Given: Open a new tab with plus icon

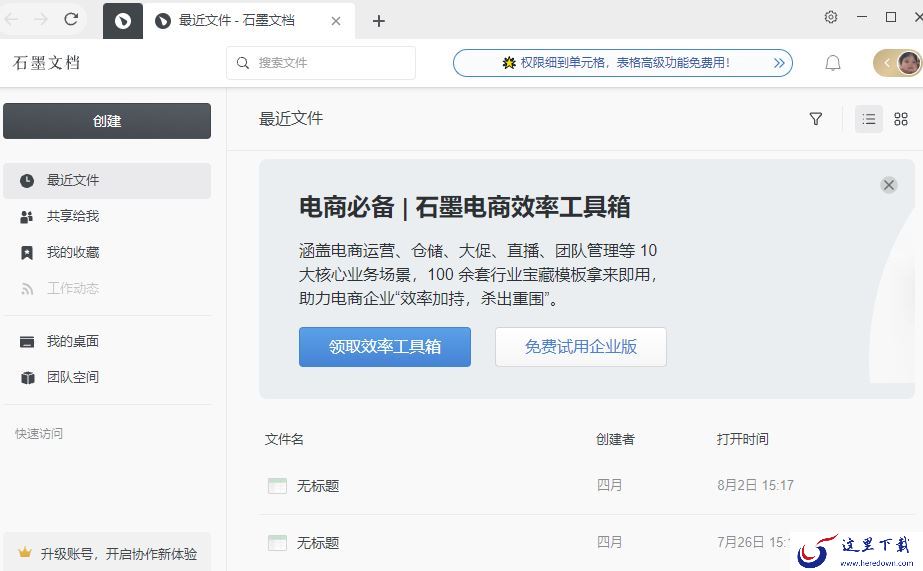Looking at the screenshot, I should pos(379,21).
